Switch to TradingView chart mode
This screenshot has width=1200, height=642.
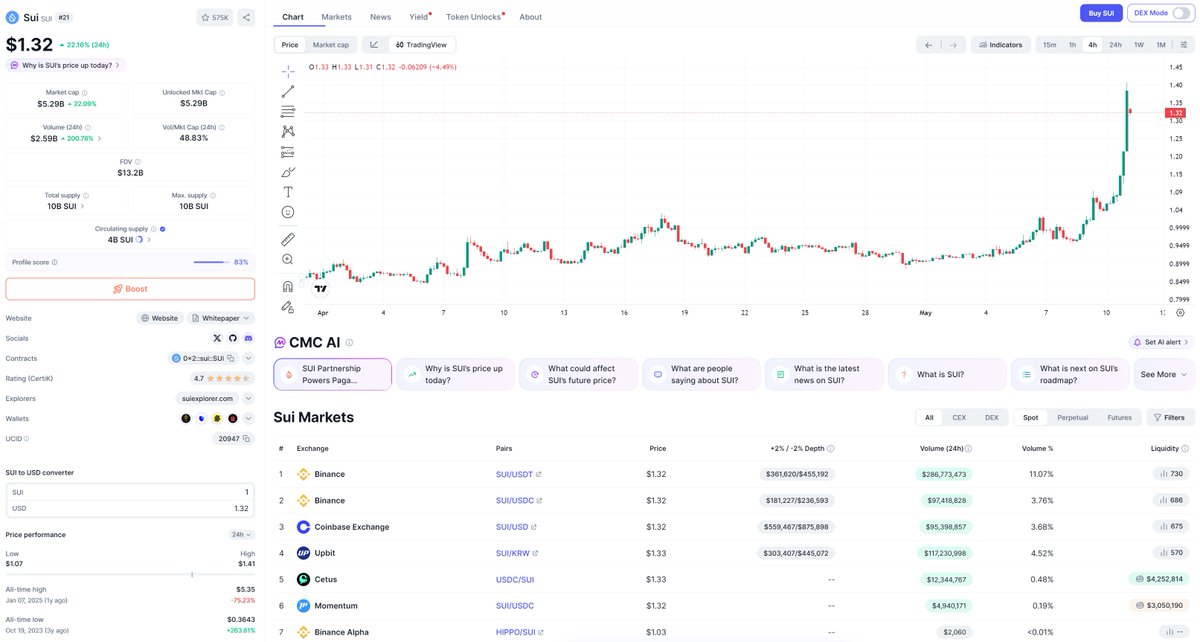pos(421,45)
